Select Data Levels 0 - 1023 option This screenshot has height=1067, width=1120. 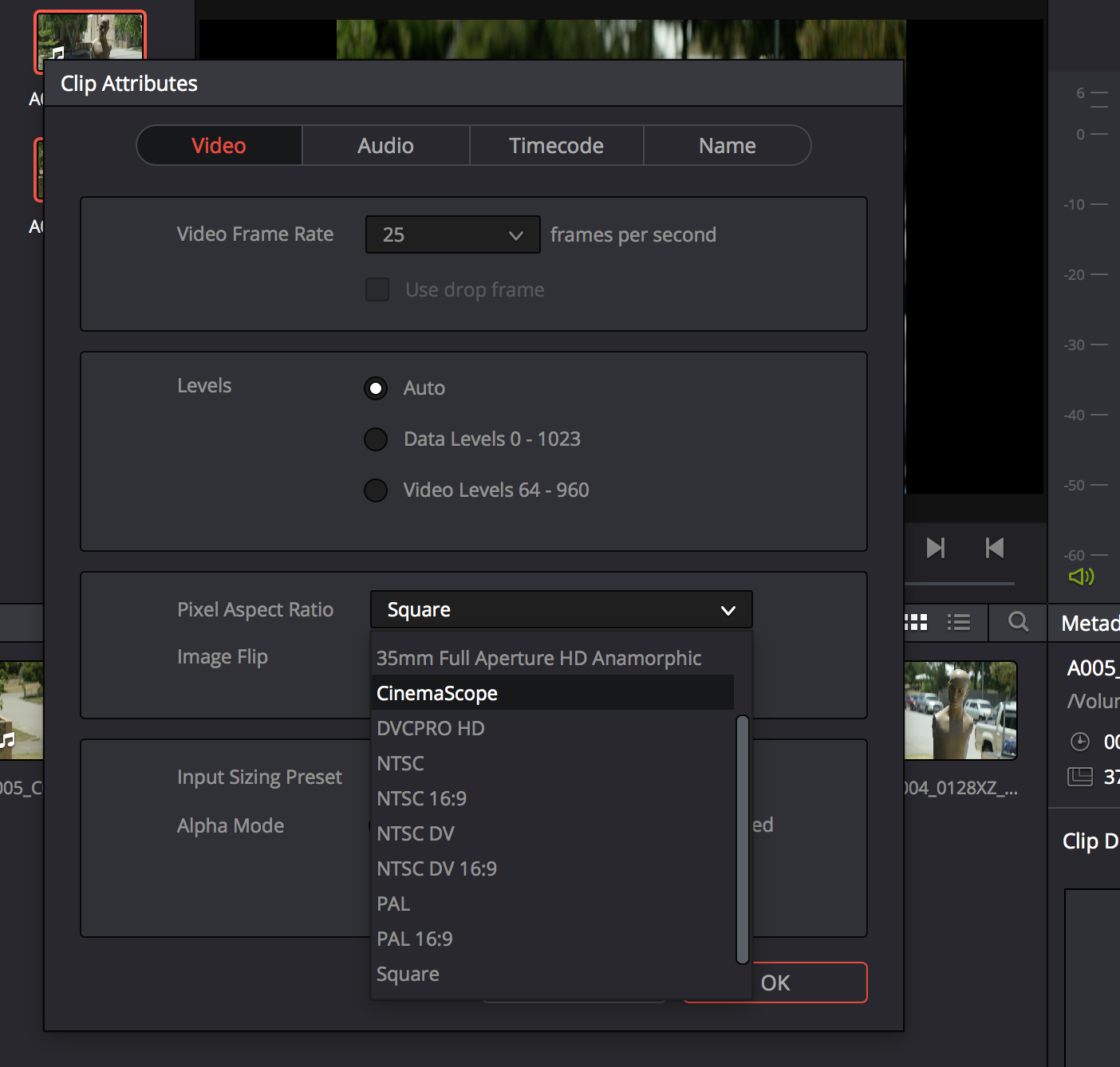coord(376,439)
